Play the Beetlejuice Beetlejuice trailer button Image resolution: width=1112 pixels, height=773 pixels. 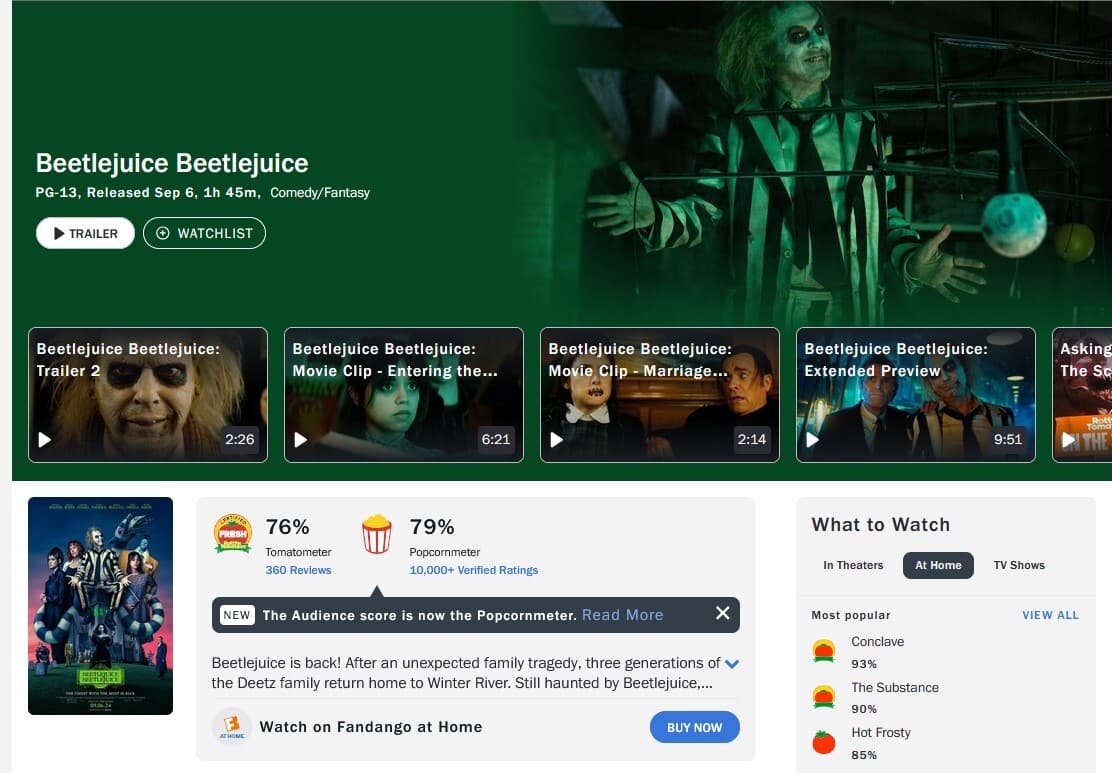[x=85, y=233]
